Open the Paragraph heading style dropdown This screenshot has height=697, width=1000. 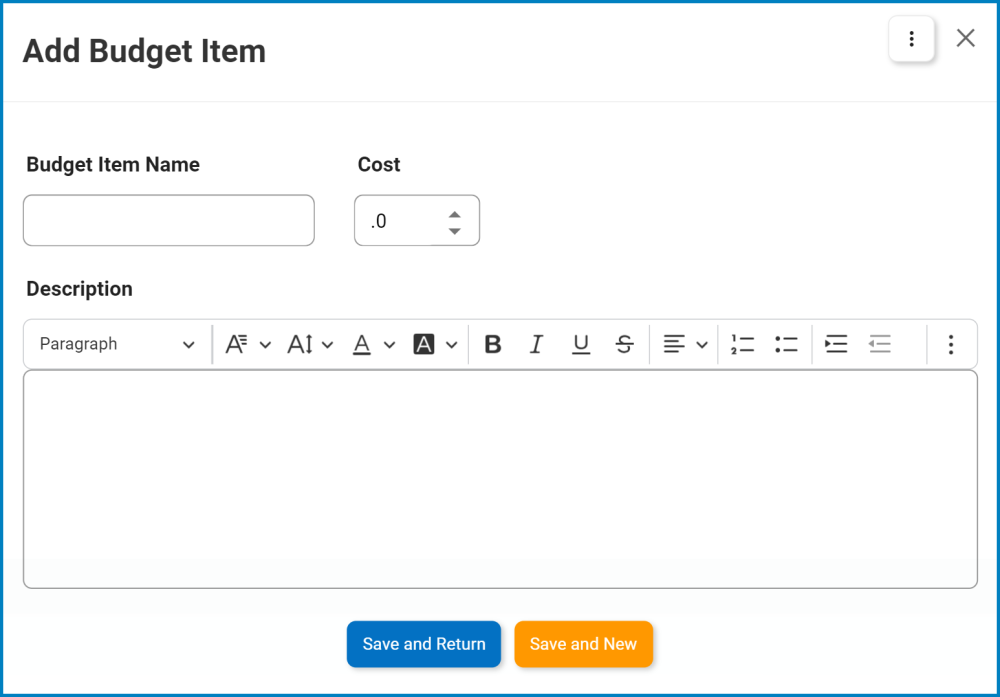[x=117, y=345]
